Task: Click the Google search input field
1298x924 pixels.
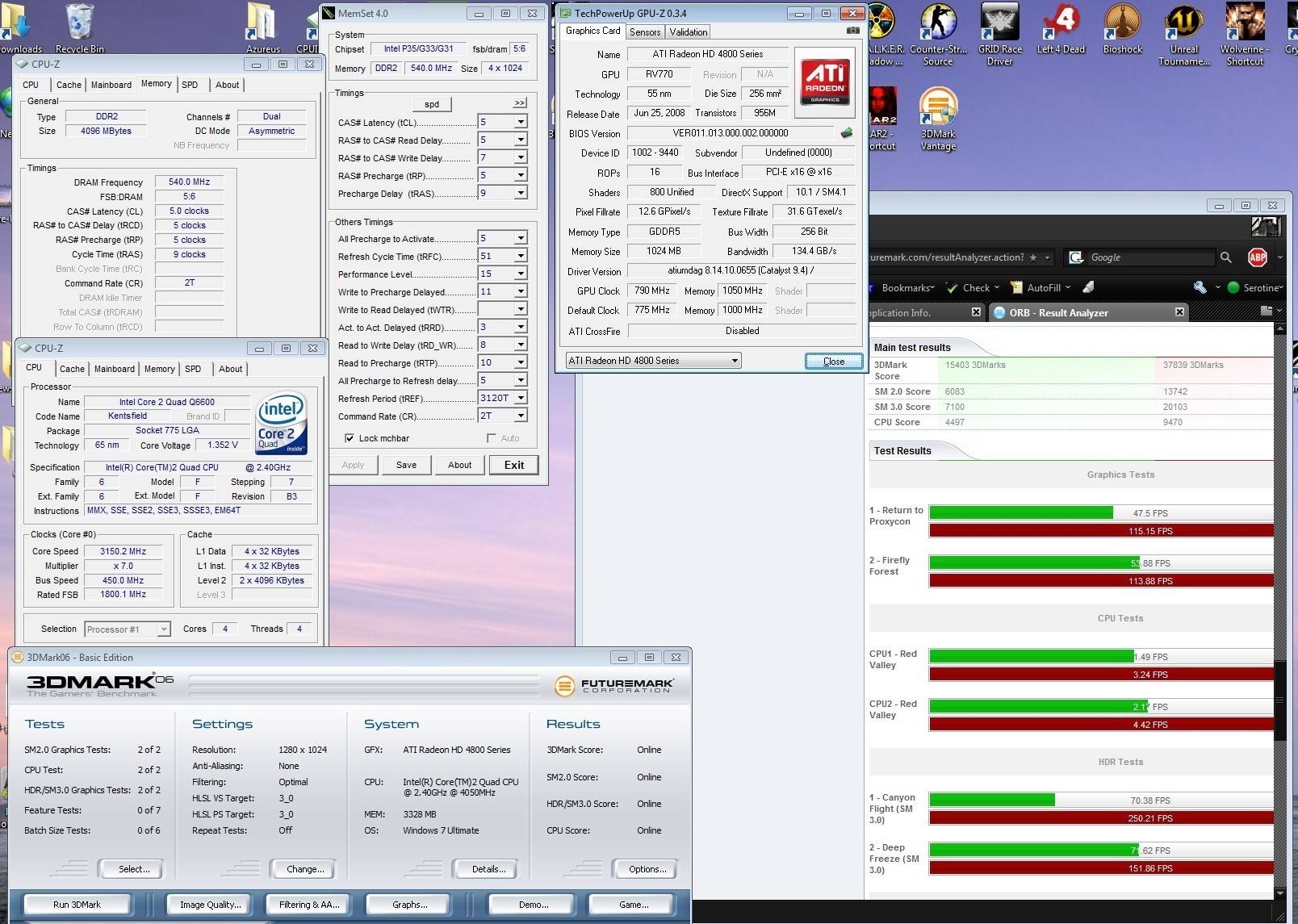Action: (x=1150, y=257)
